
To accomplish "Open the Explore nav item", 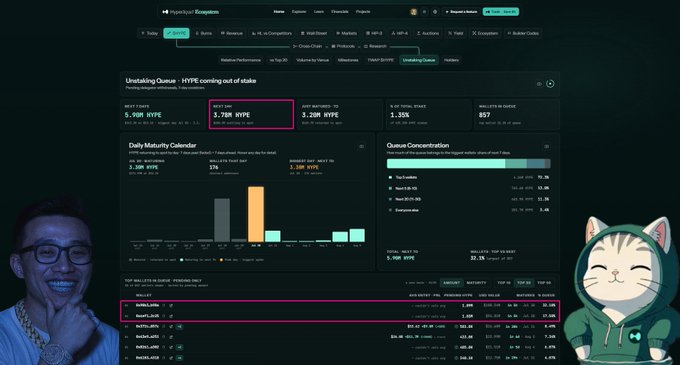I will click(299, 12).
